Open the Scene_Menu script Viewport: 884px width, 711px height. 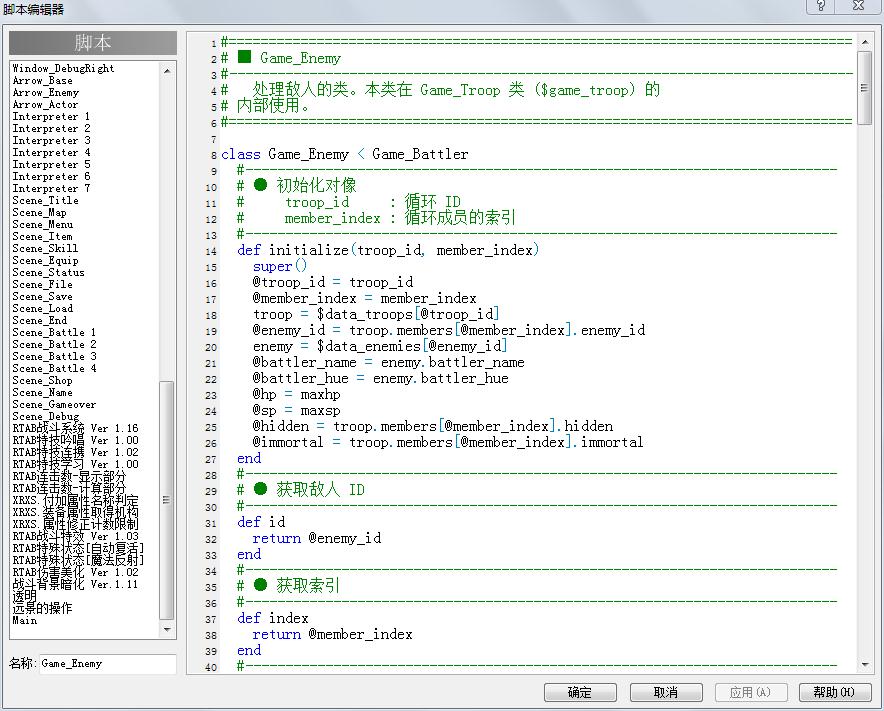pyautogui.click(x=43, y=224)
